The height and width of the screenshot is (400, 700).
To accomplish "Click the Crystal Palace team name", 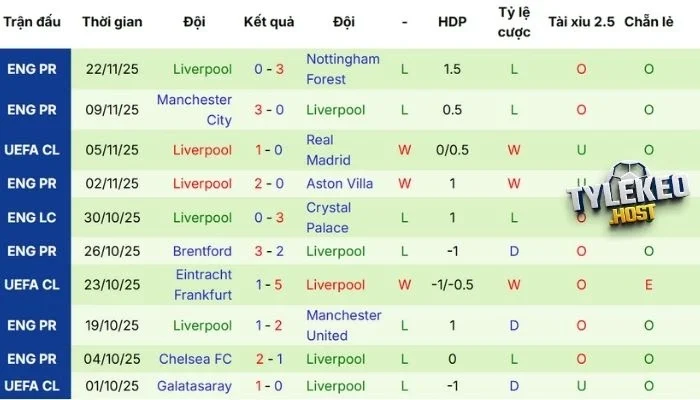I will pyautogui.click(x=328, y=217).
